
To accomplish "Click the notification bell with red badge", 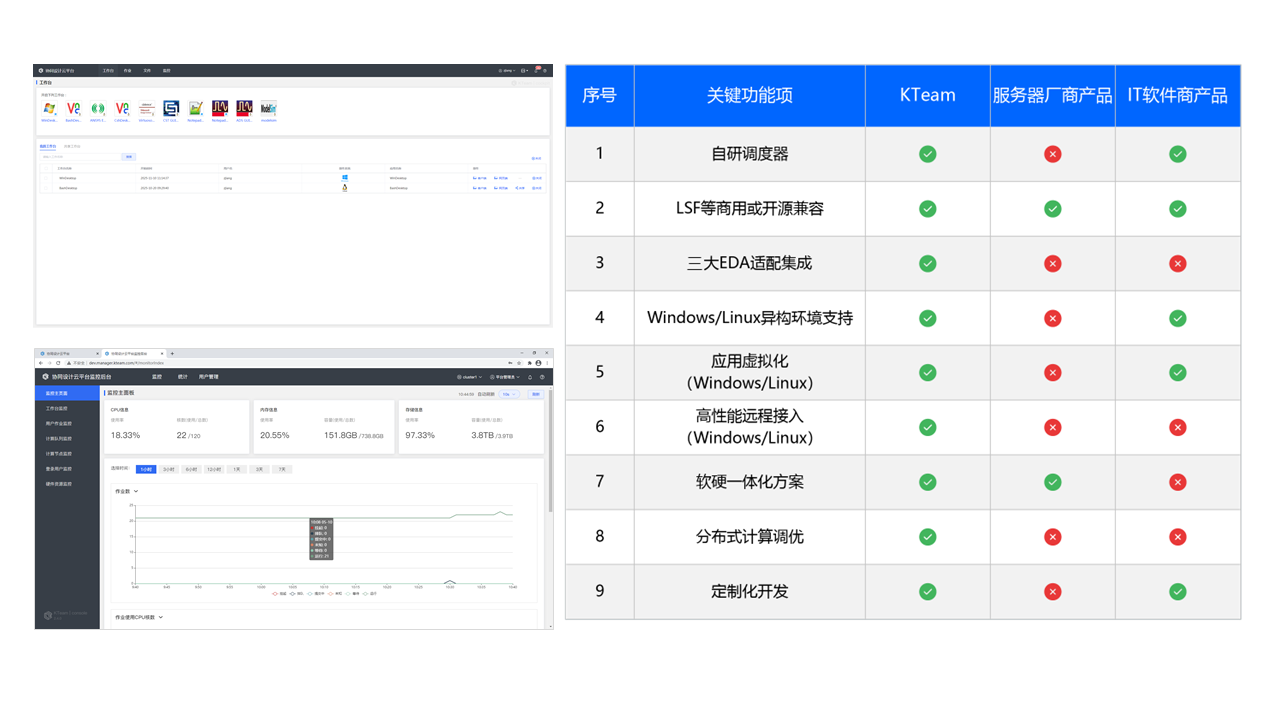I will (536, 71).
